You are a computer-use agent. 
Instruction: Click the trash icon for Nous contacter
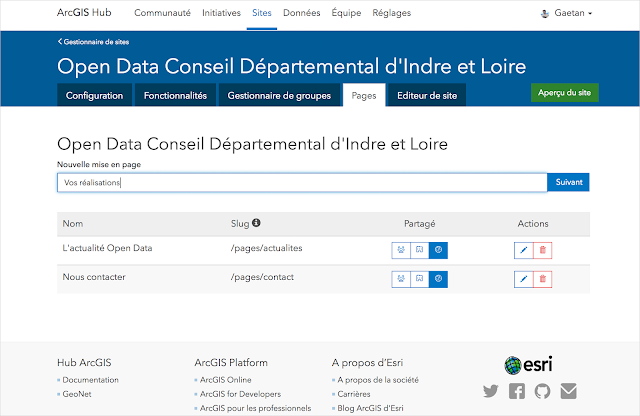coord(542,279)
